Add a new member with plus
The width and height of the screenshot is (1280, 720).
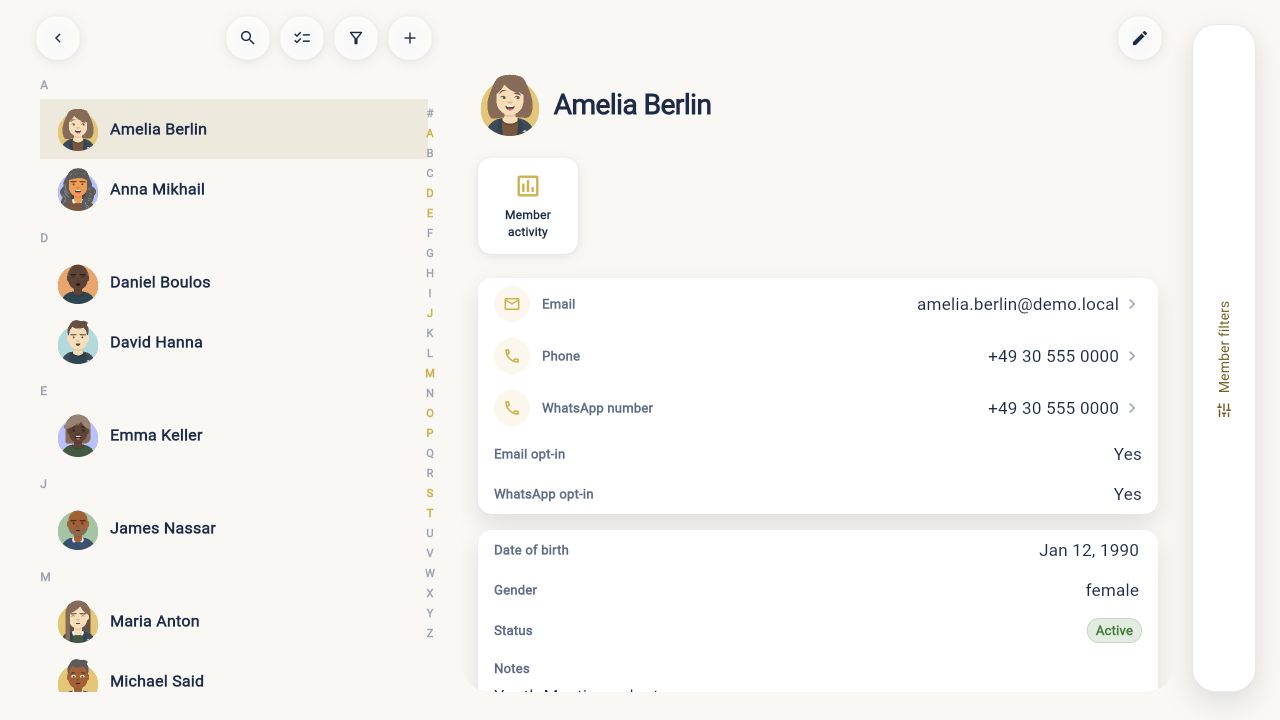tap(410, 38)
